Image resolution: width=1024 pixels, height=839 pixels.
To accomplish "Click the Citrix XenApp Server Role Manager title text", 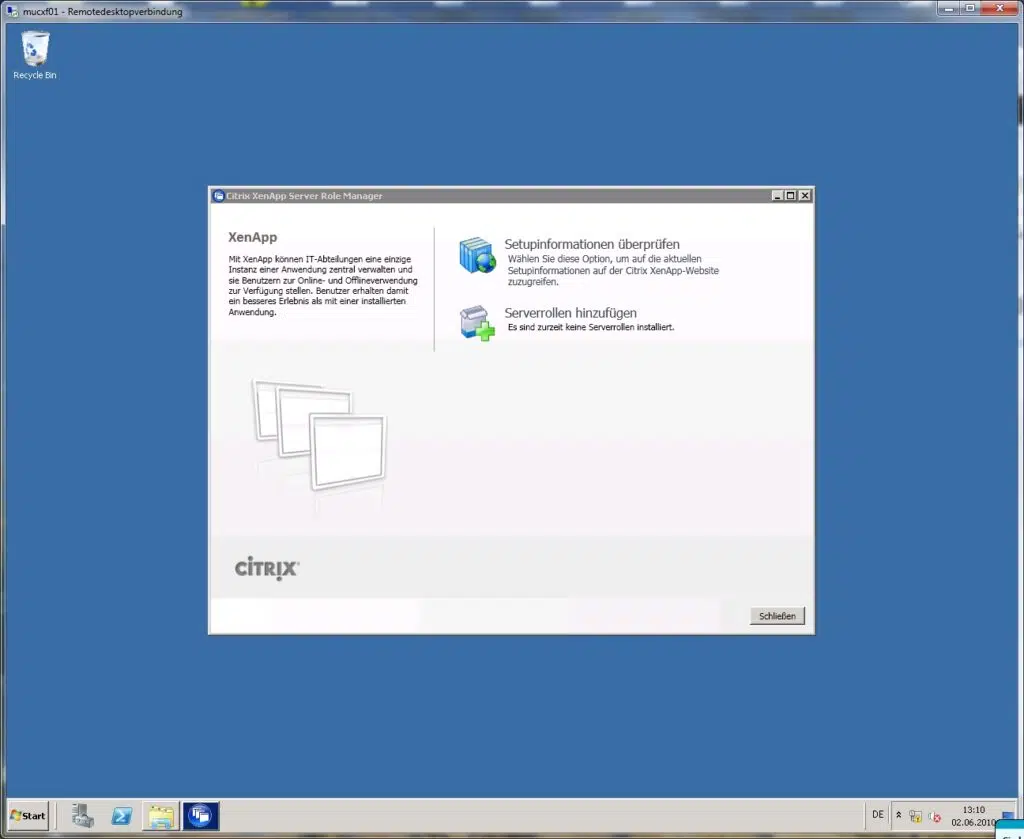I will coord(304,196).
